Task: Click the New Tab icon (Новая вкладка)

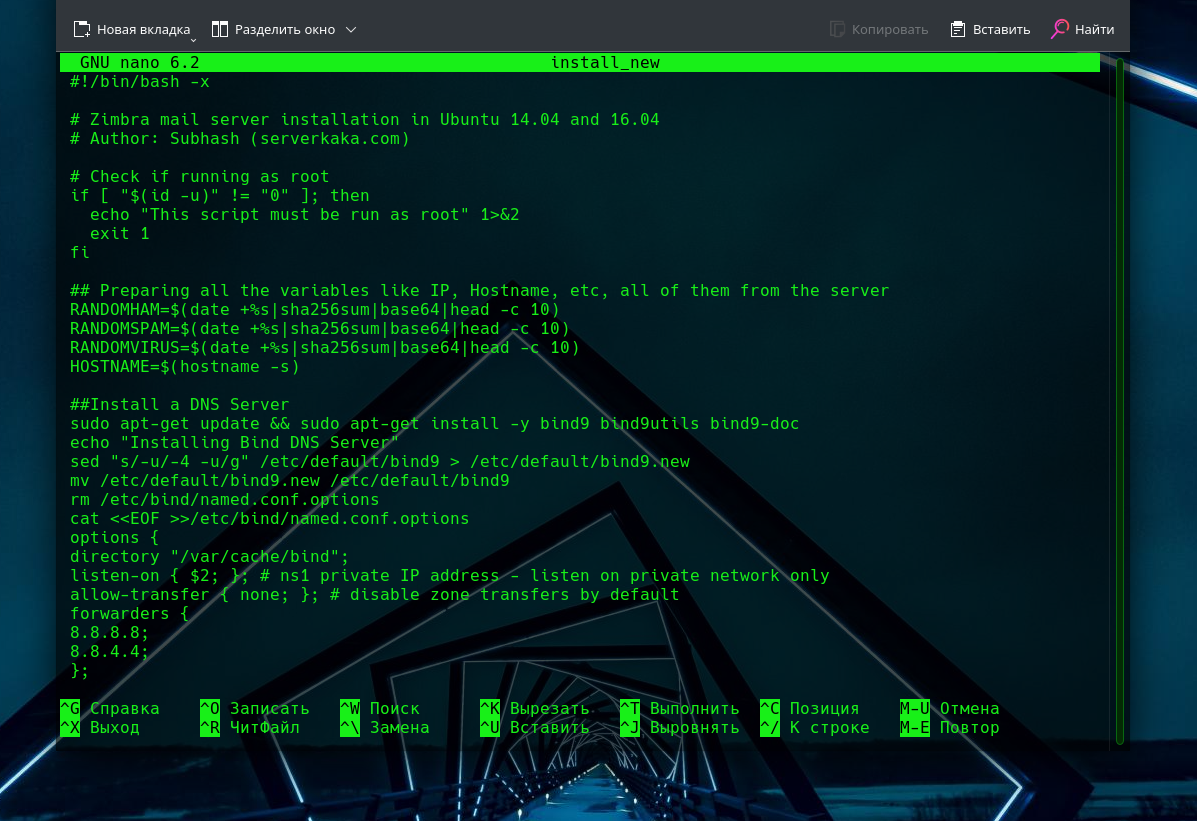Action: click(82, 29)
